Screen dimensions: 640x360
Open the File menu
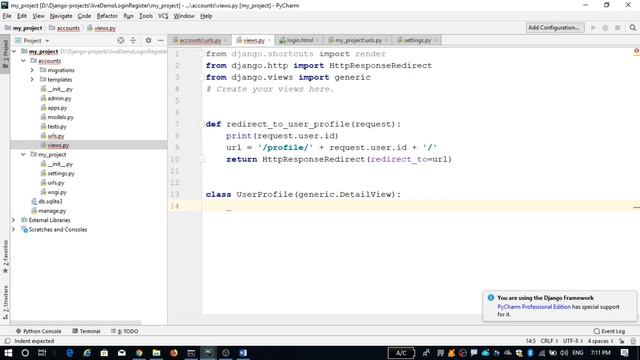(7, 16)
